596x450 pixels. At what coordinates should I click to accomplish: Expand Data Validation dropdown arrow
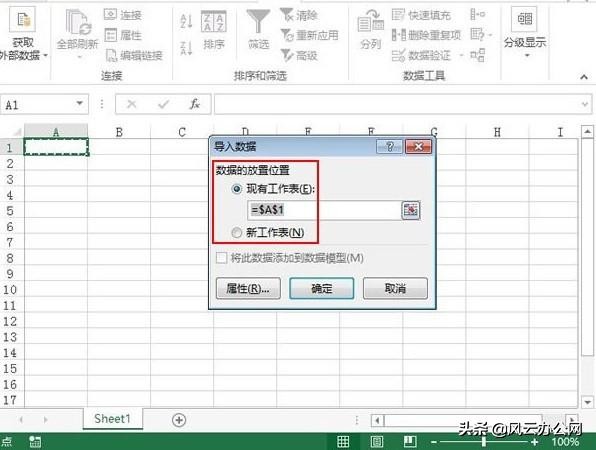pyautogui.click(x=462, y=55)
